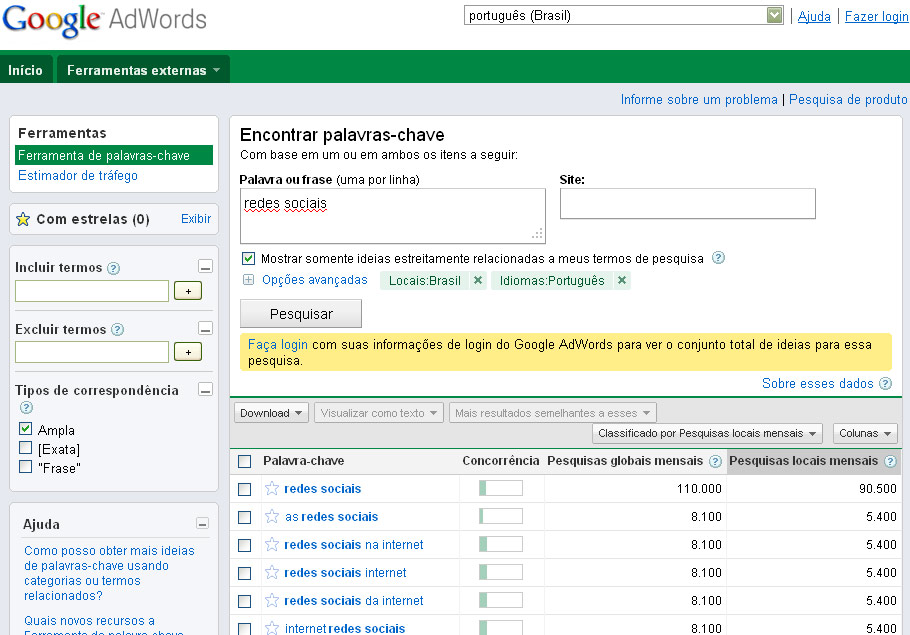The height and width of the screenshot is (635, 910).
Task: Click help icon next to 'Sobre esses dados'
Action: point(884,384)
